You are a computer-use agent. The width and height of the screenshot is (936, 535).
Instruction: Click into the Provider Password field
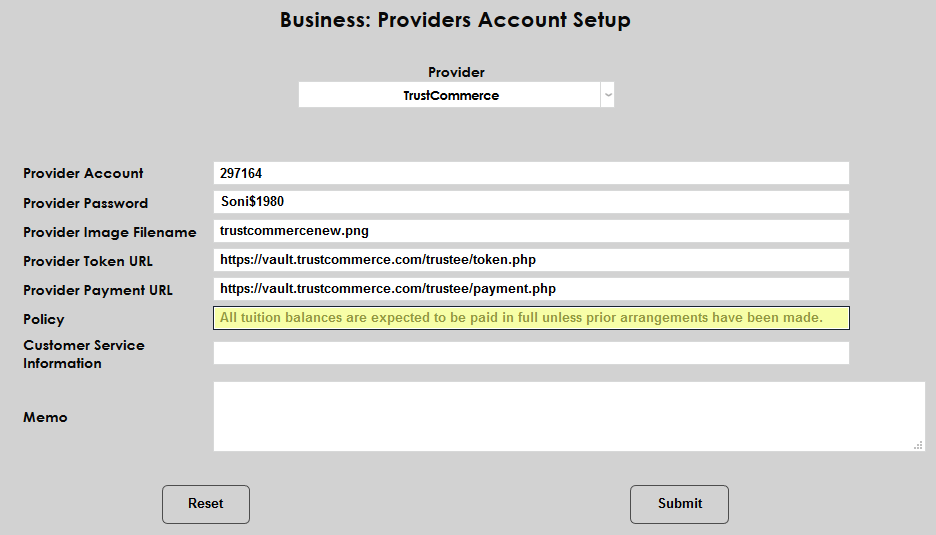pyautogui.click(x=531, y=202)
